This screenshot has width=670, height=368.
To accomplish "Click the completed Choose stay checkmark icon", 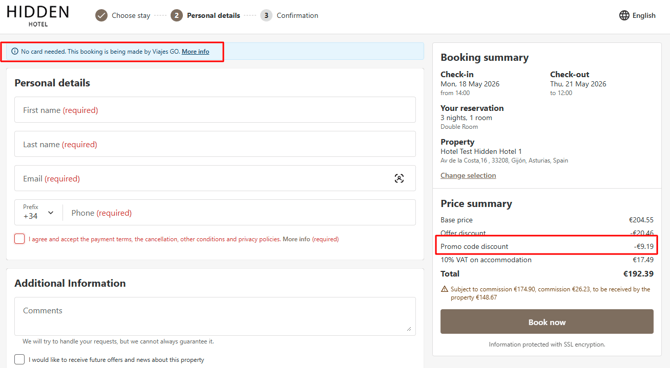I will click(x=101, y=15).
